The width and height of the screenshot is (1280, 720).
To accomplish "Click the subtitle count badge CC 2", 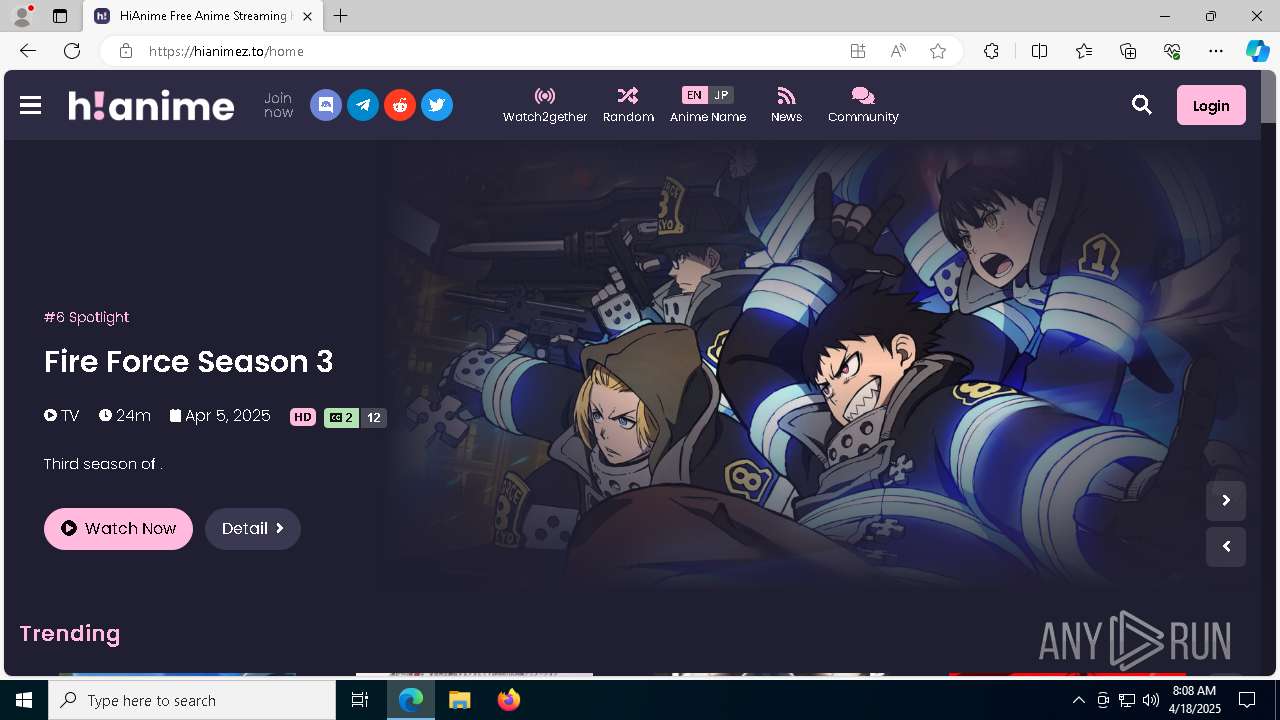I will [341, 417].
